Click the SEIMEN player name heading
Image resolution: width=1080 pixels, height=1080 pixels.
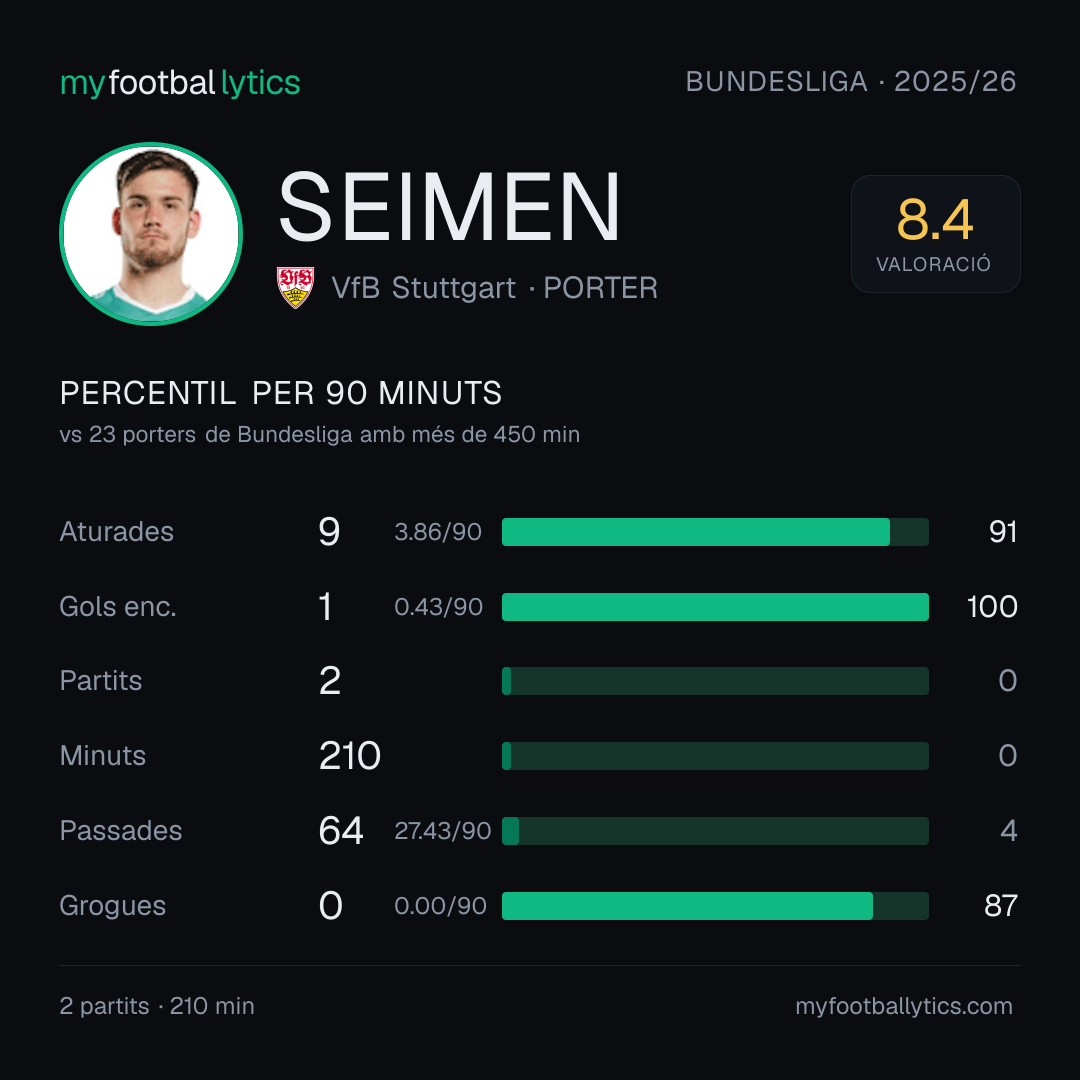pyautogui.click(x=449, y=207)
